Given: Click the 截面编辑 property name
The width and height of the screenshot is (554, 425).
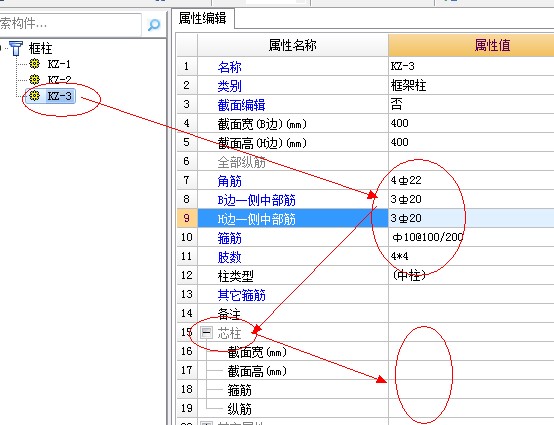Looking at the screenshot, I should pyautogui.click(x=241, y=105).
